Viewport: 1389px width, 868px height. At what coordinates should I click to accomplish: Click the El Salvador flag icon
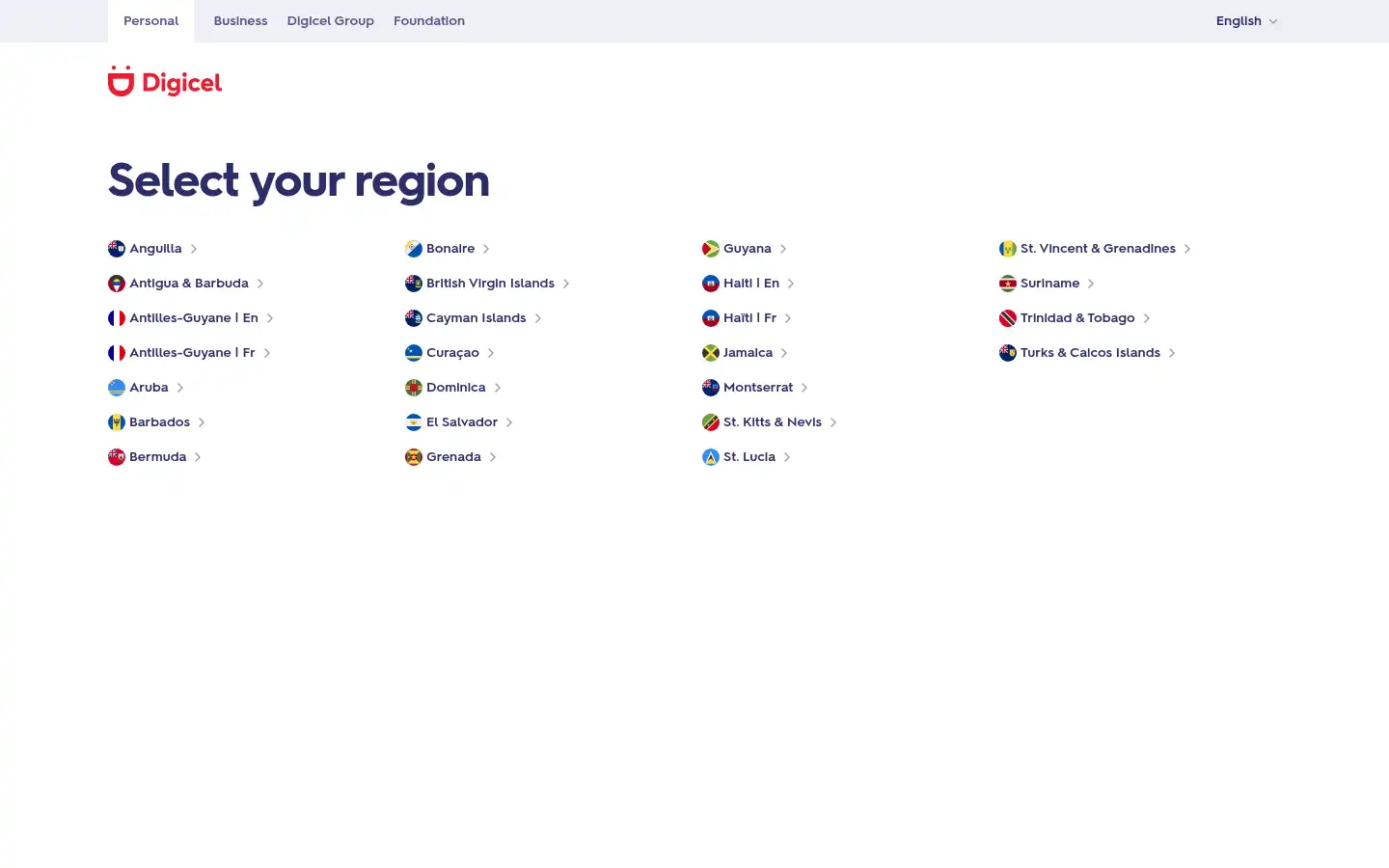pos(414,422)
